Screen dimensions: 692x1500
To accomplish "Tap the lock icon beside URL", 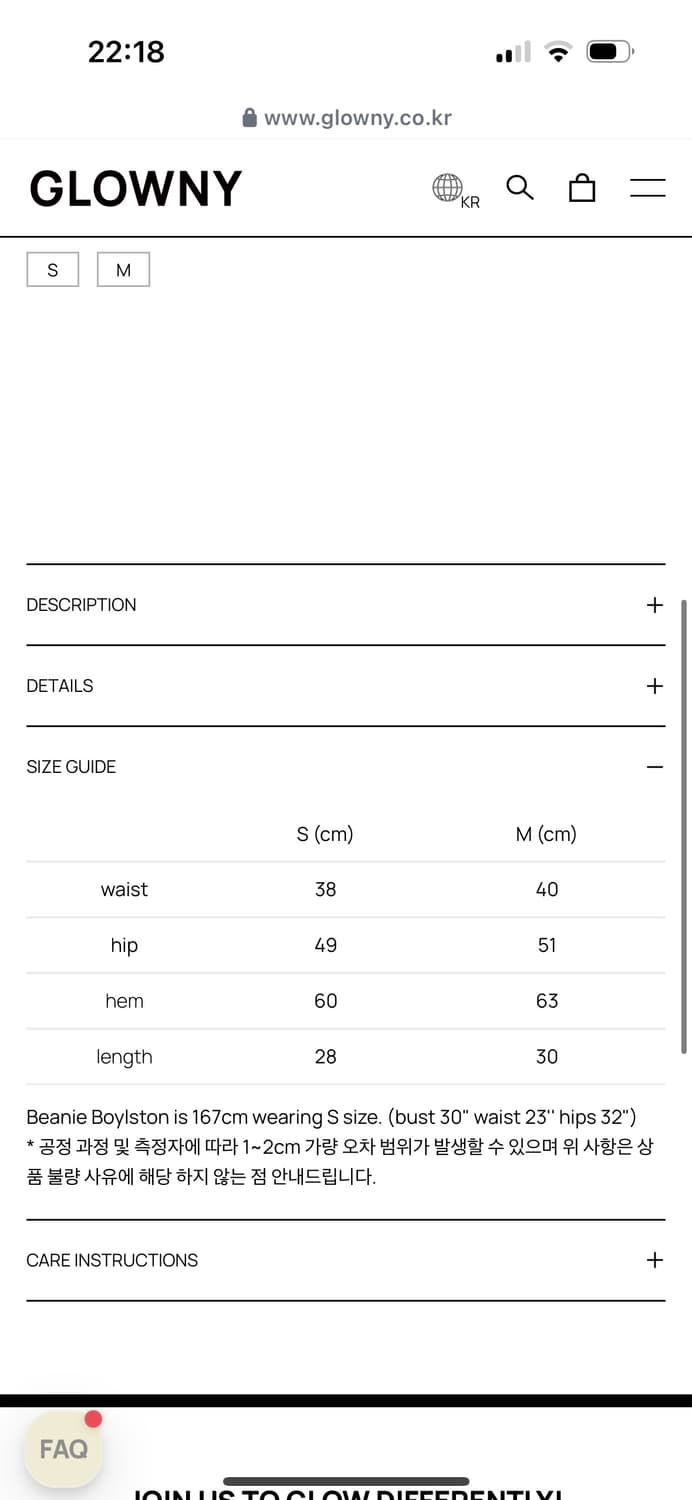I will point(250,118).
